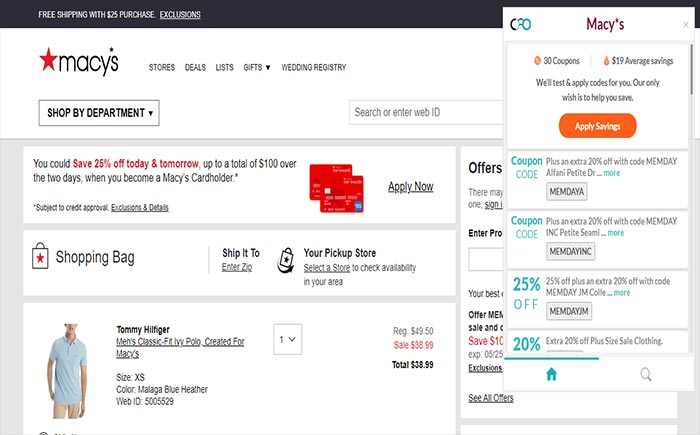Click the search or enter web ID field
This screenshot has height=435, width=700.
[426, 113]
